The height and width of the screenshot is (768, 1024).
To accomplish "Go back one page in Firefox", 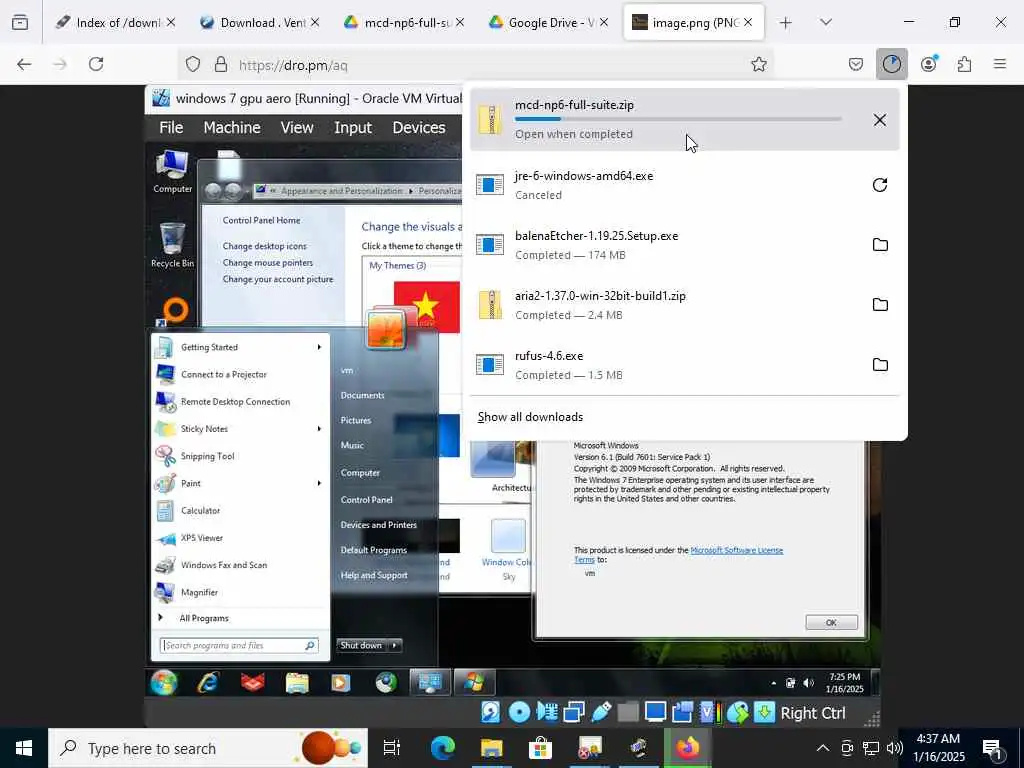I will 24,64.
